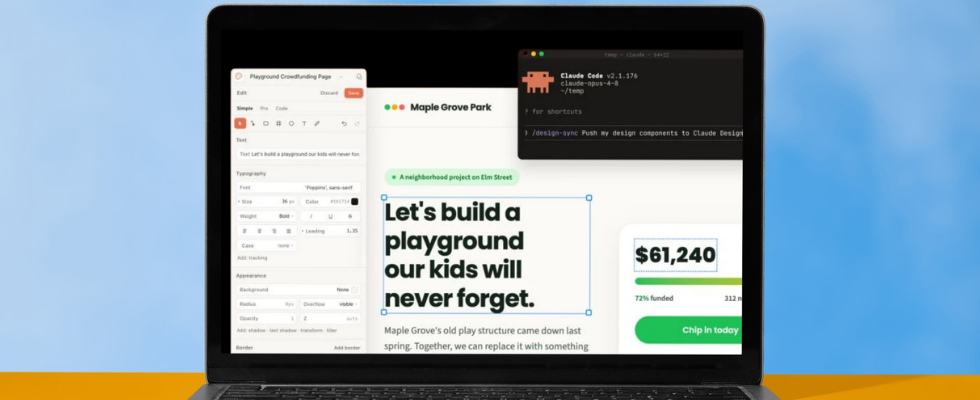Open the text color swatch
The height and width of the screenshot is (400, 980).
(354, 202)
